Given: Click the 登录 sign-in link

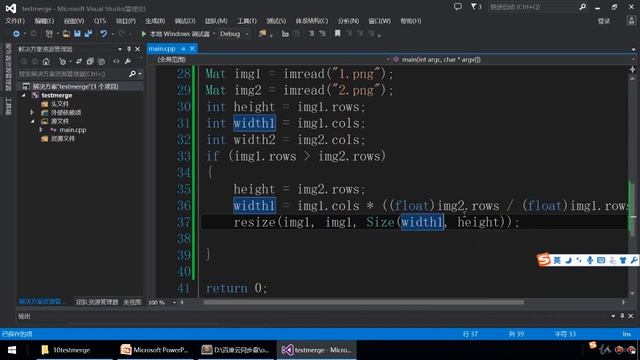Looking at the screenshot, I should 604,21.
